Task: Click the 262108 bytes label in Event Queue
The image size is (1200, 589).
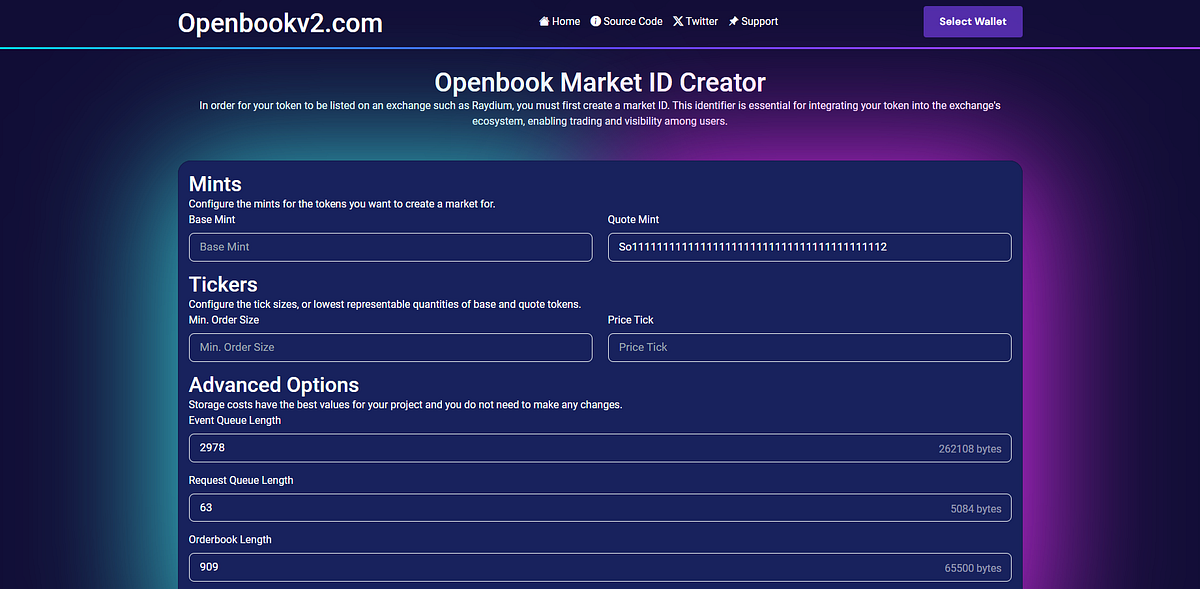Action: [x=970, y=448]
